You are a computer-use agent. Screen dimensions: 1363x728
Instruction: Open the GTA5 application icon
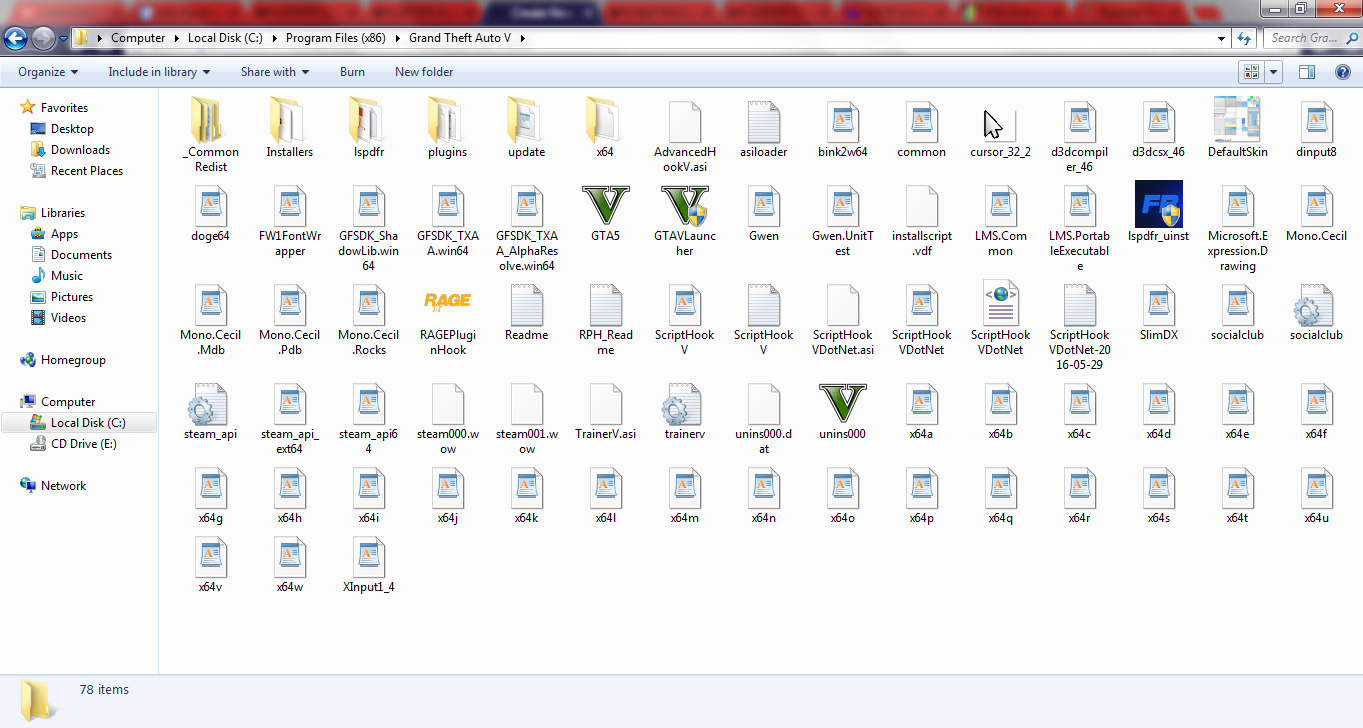[605, 206]
